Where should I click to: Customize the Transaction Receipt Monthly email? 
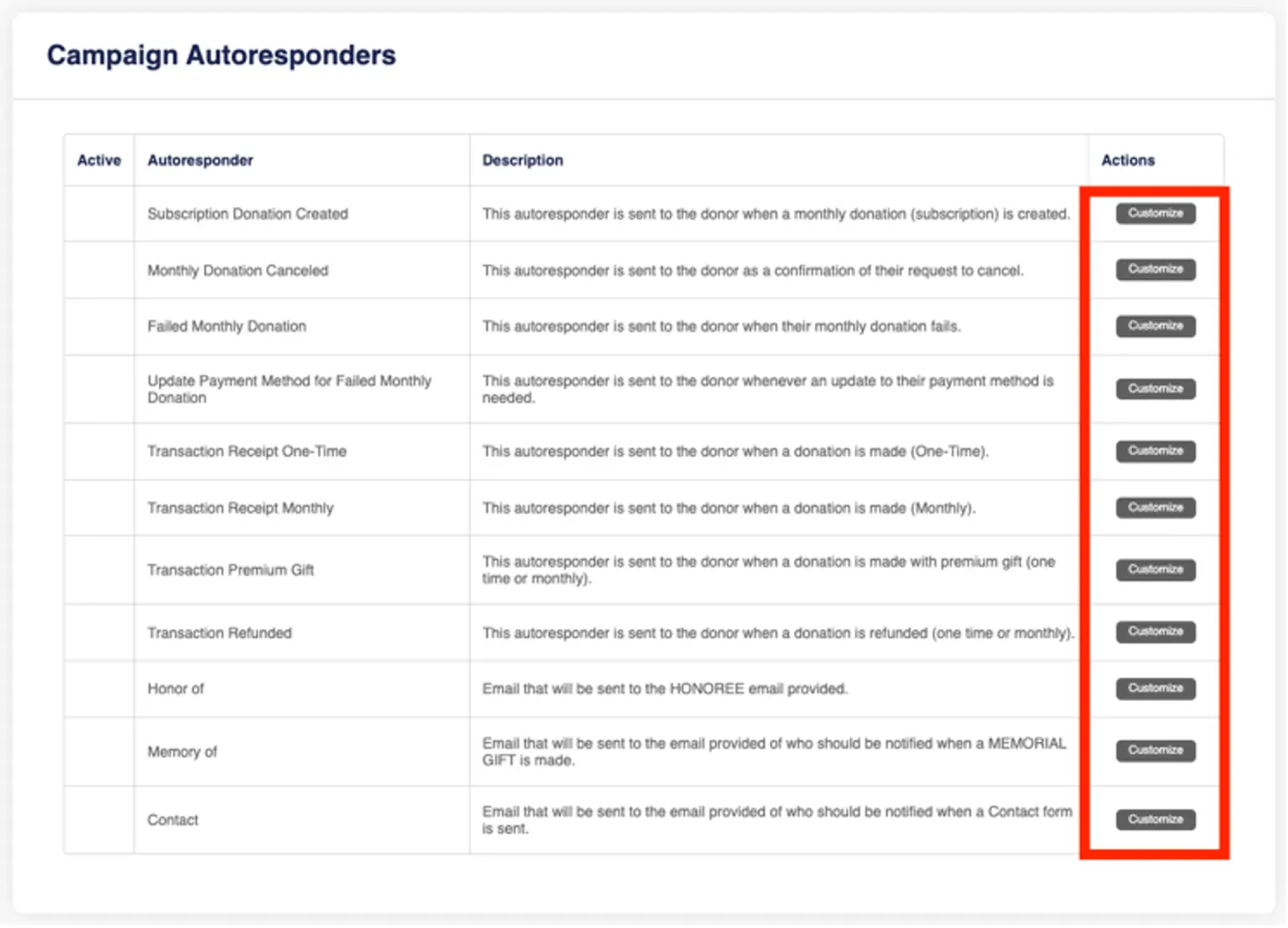(x=1155, y=508)
